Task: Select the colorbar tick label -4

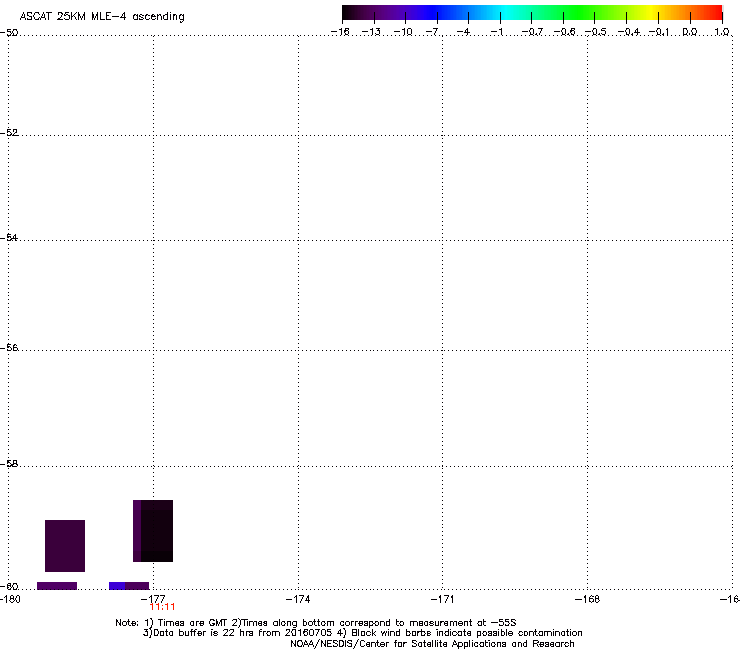Action: (x=464, y=32)
